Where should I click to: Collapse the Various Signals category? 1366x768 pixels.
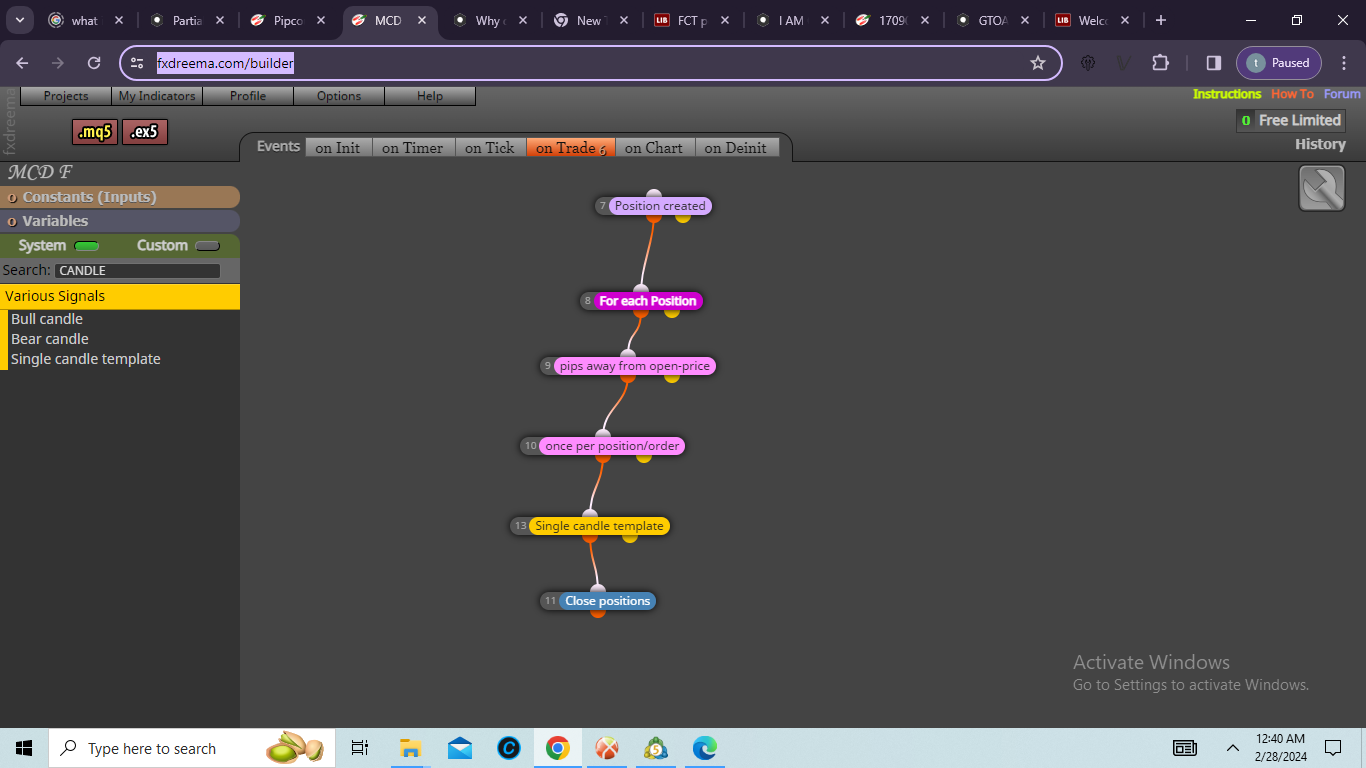(120, 296)
